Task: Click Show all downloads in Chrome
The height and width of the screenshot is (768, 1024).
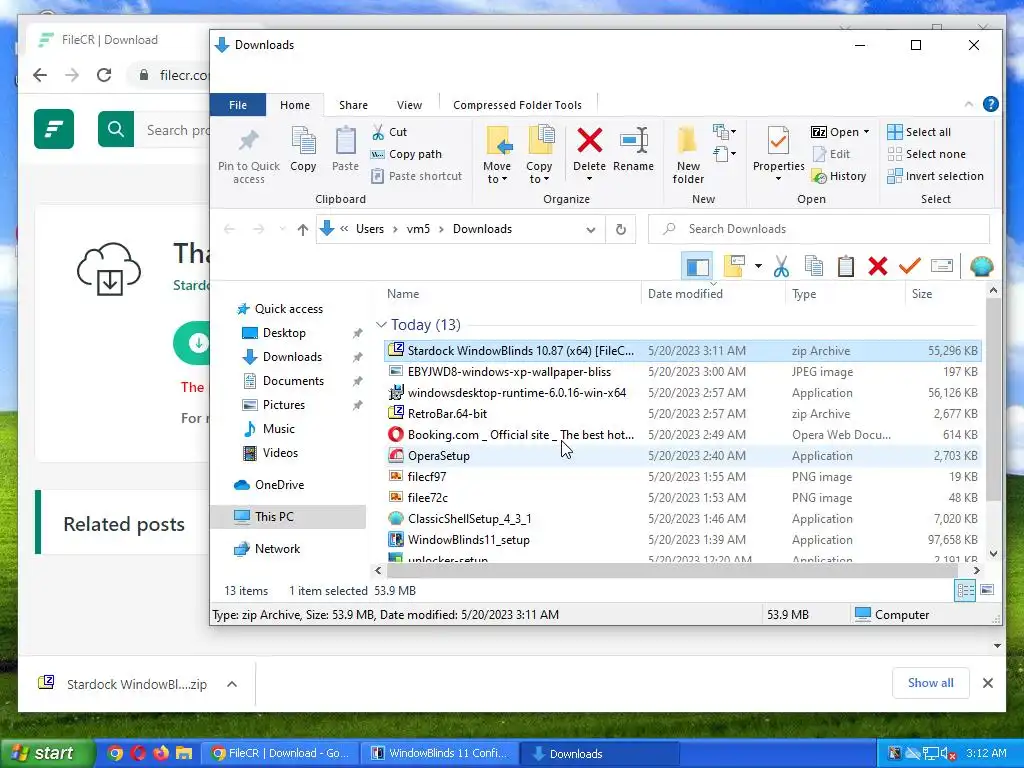Action: [931, 683]
